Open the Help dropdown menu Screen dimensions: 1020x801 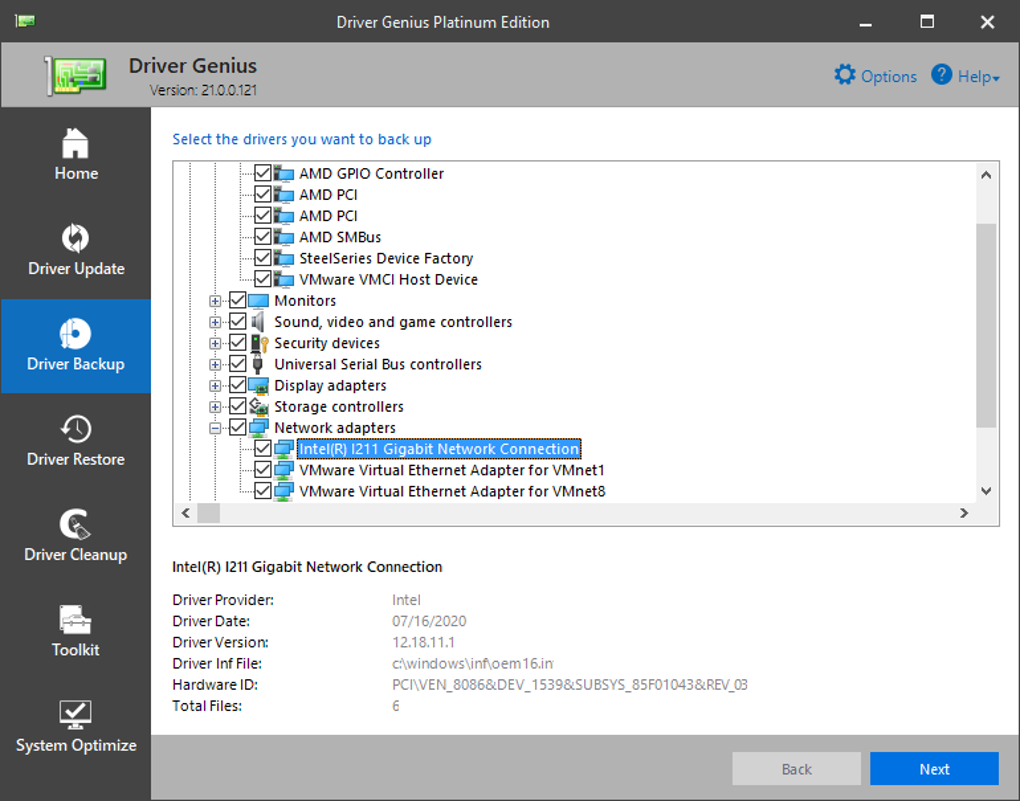point(965,76)
